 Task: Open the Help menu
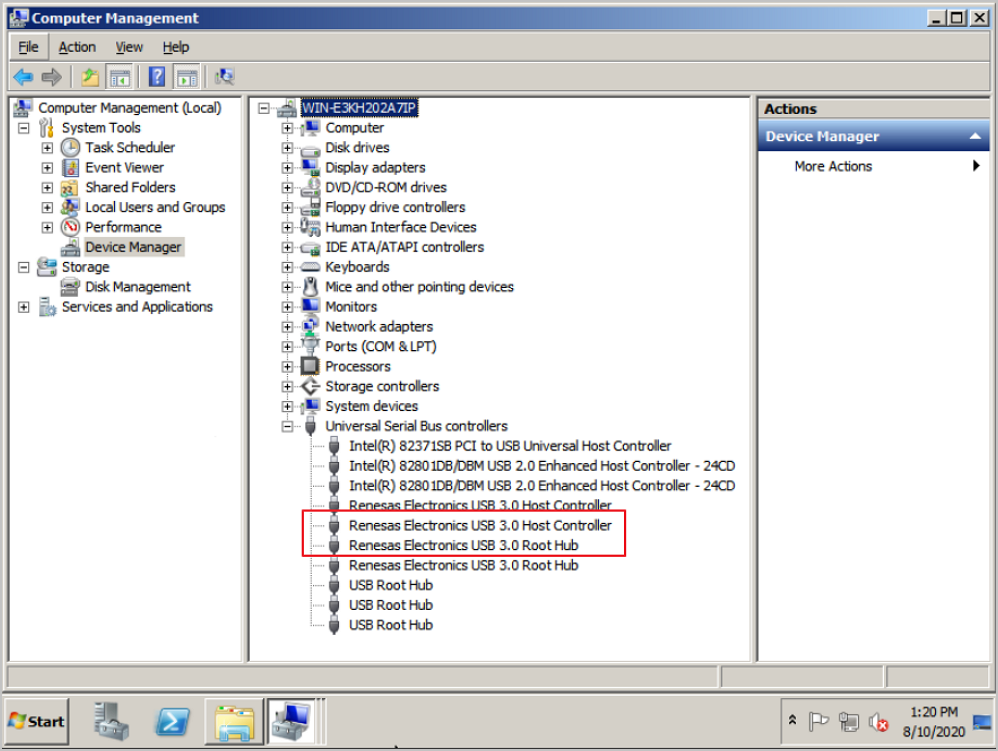click(176, 47)
